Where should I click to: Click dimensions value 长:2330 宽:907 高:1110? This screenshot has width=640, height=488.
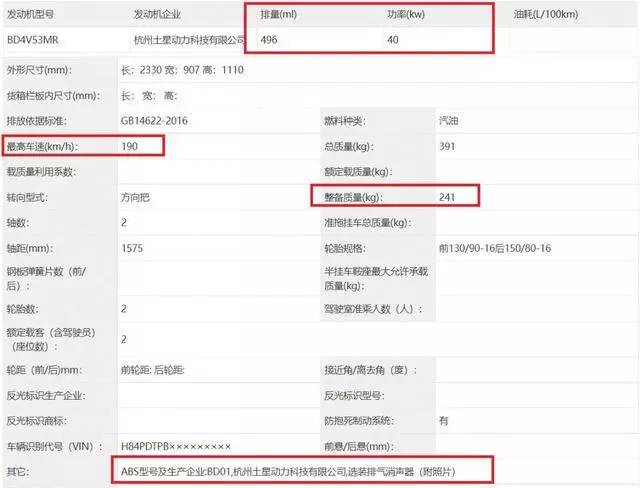pos(182,70)
